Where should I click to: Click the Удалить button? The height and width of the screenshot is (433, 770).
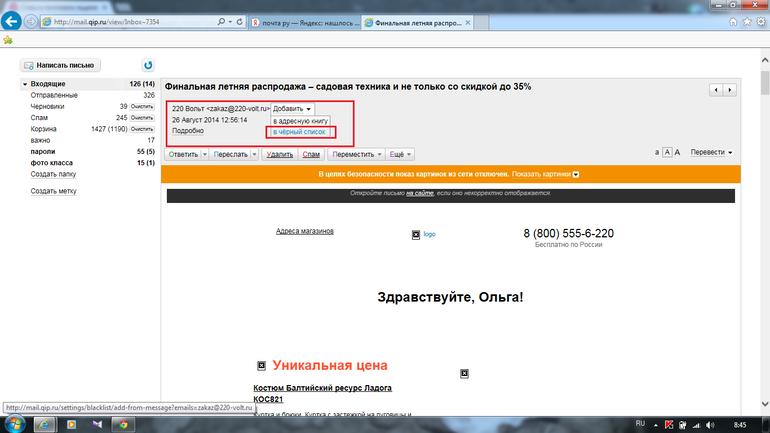click(280, 155)
